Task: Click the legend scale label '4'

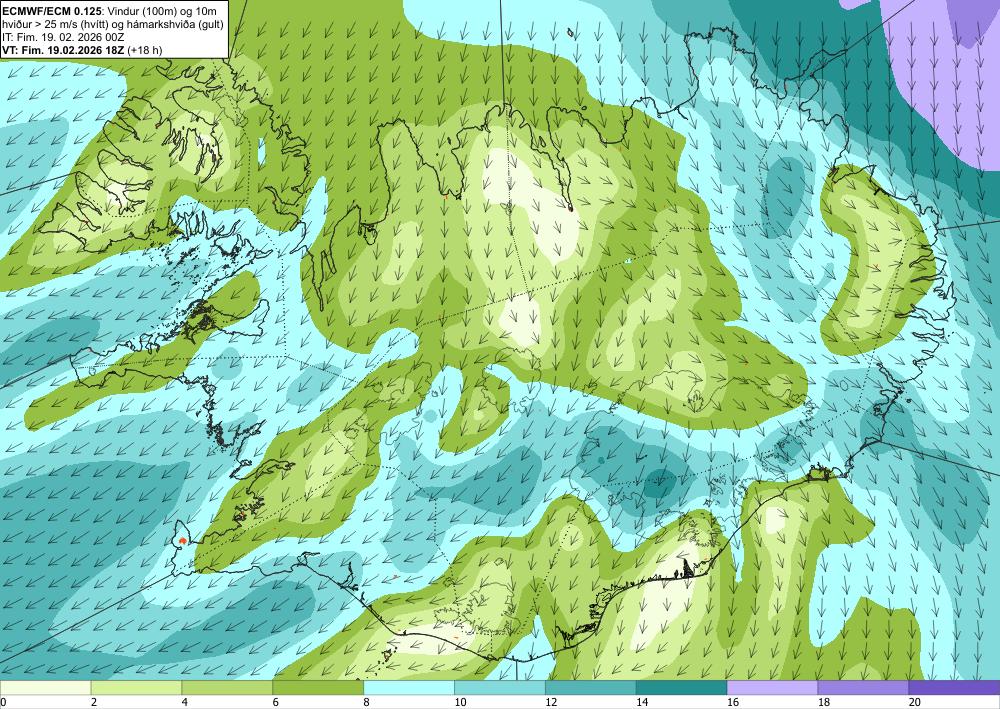Action: 185,703
